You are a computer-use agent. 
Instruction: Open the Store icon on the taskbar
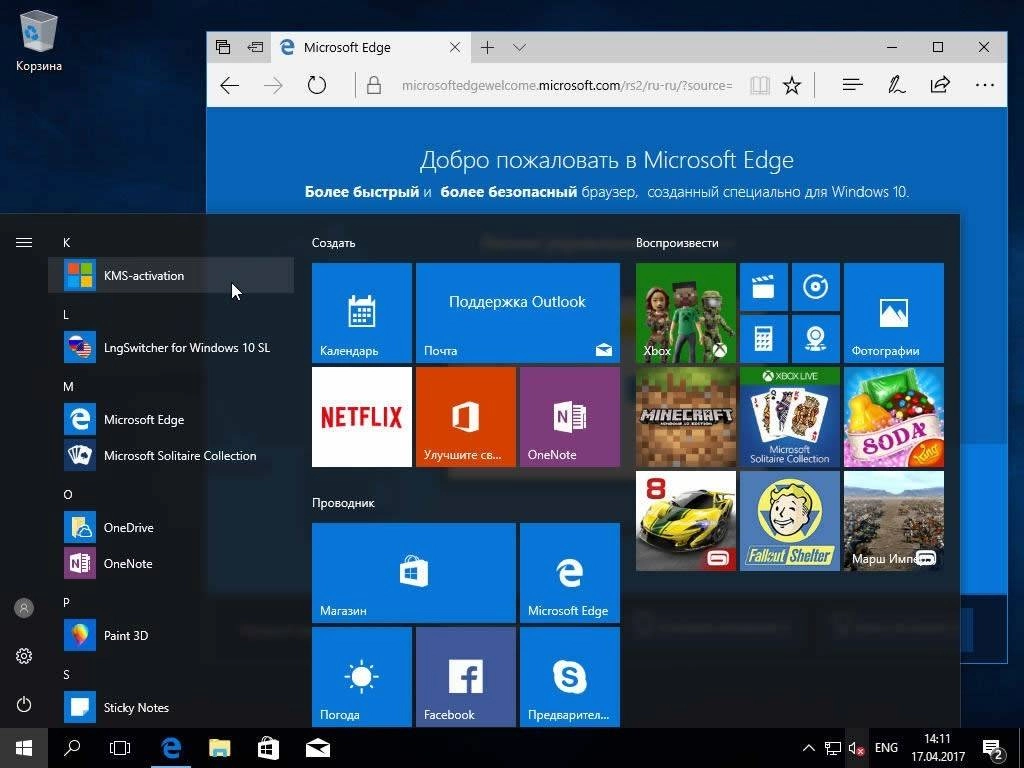pos(268,748)
